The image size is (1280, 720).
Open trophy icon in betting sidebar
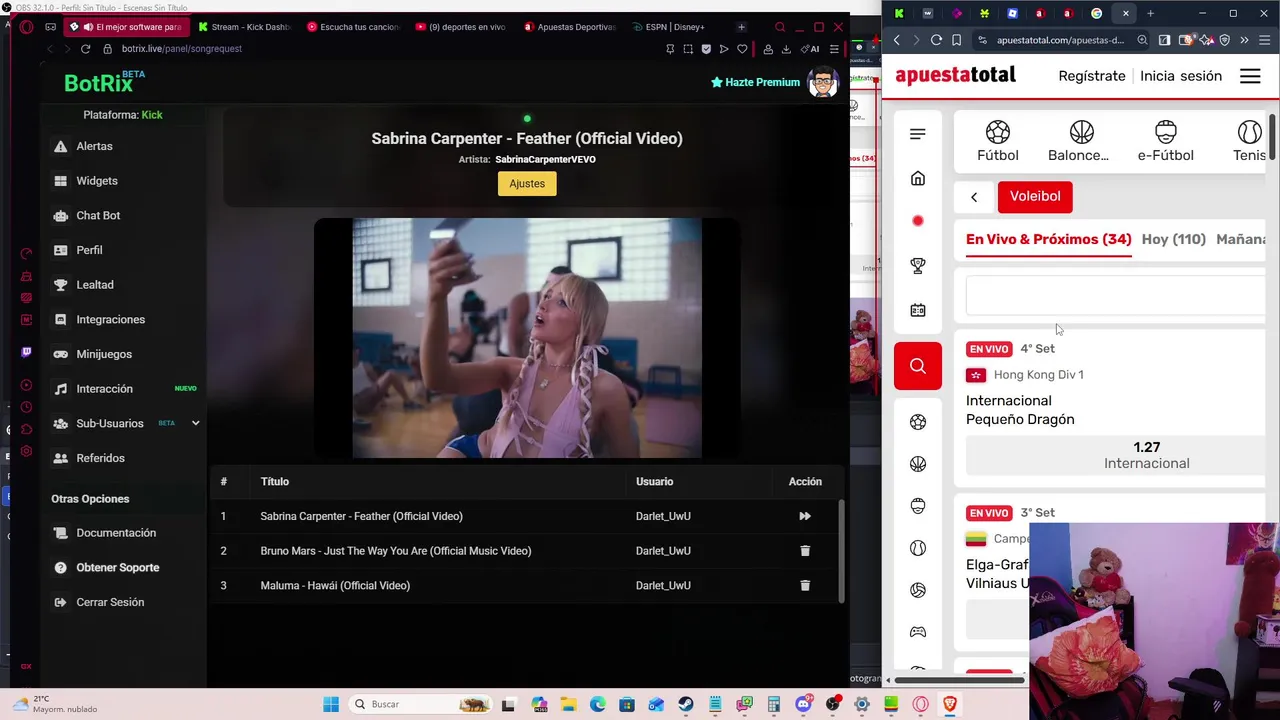(918, 266)
